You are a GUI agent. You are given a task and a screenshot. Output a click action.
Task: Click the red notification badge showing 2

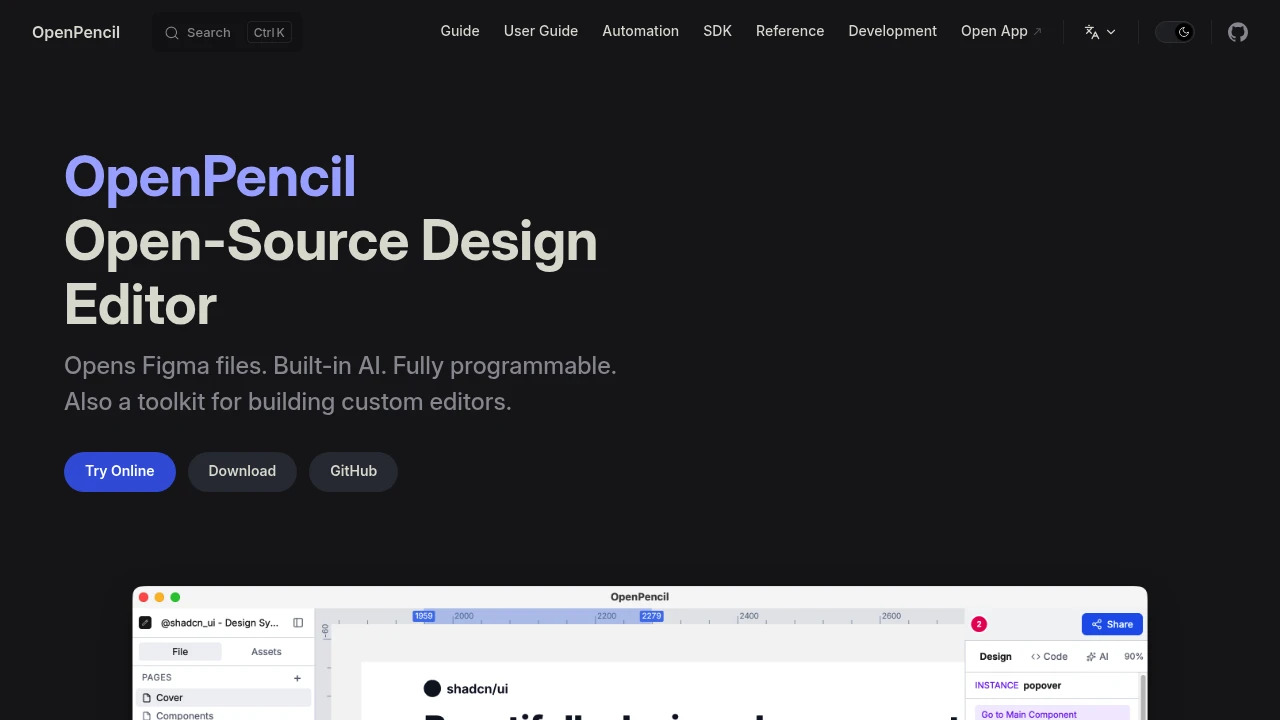[x=979, y=624]
